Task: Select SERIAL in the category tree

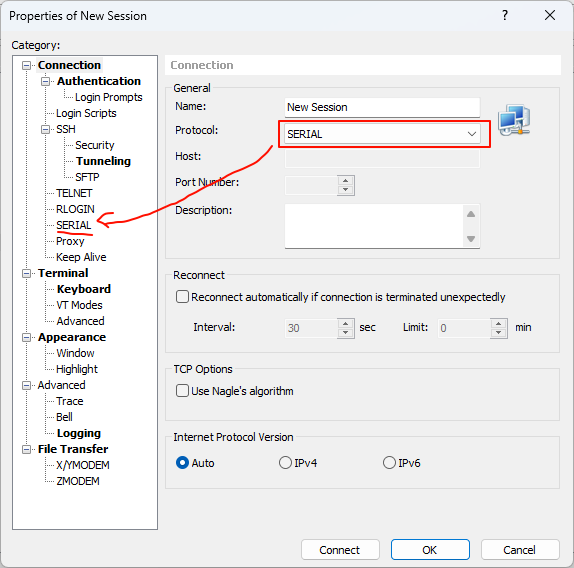Action: pyautogui.click(x=74, y=225)
